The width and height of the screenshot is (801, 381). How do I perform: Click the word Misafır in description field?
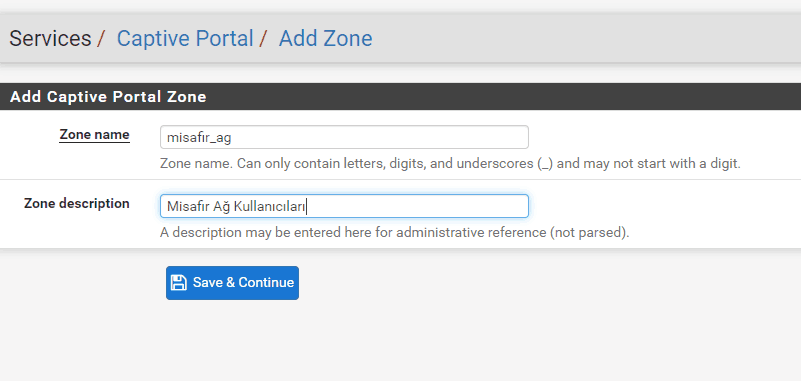[187, 207]
